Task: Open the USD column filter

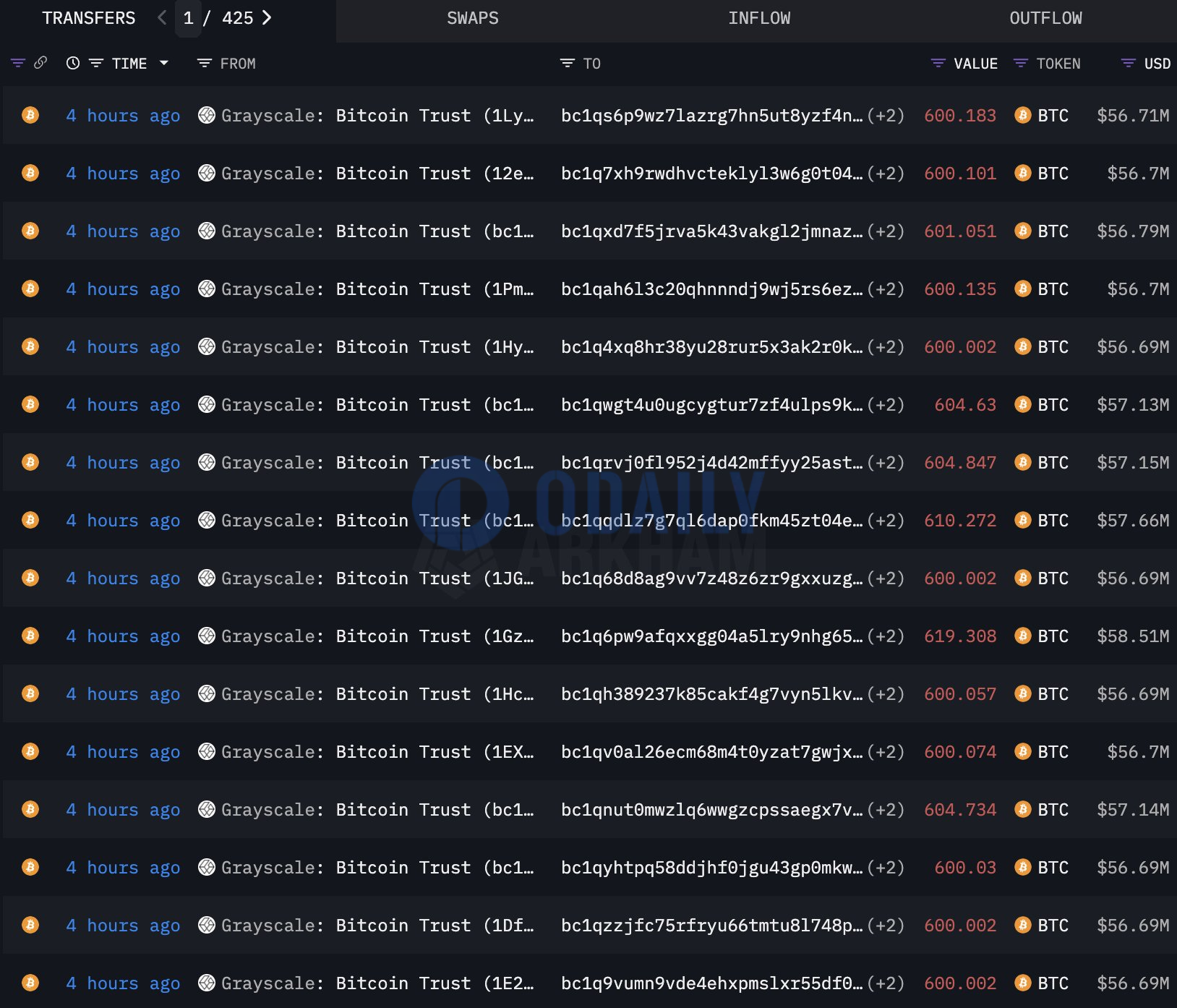Action: tap(1128, 64)
